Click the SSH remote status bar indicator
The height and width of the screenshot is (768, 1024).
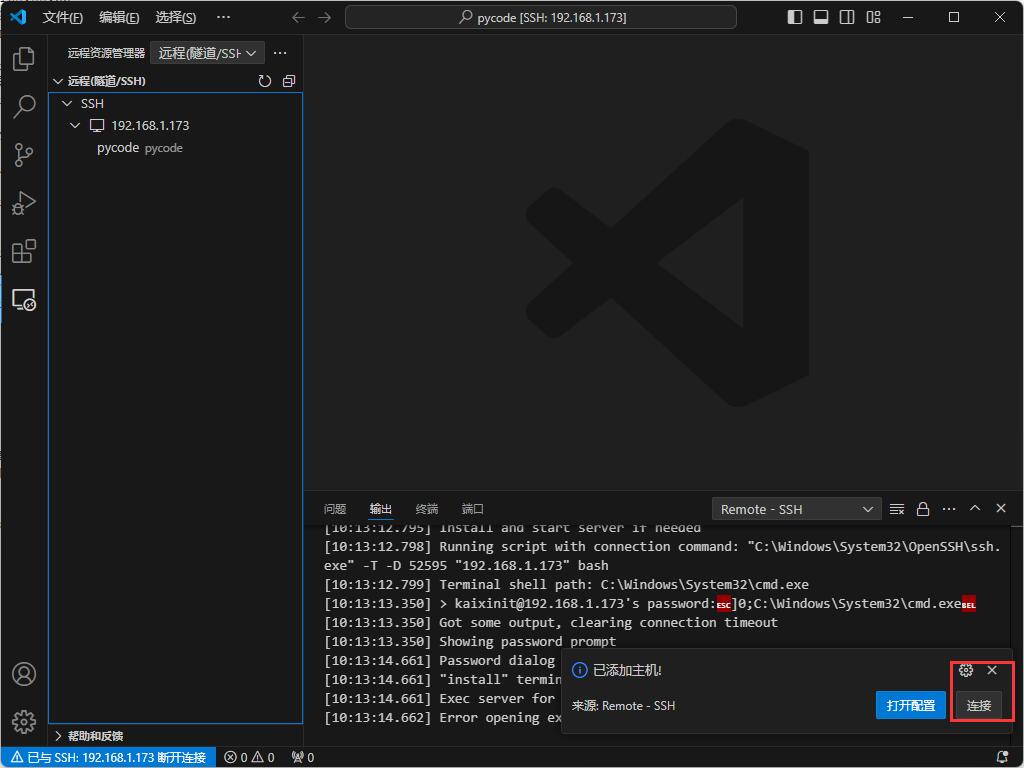tap(108, 757)
